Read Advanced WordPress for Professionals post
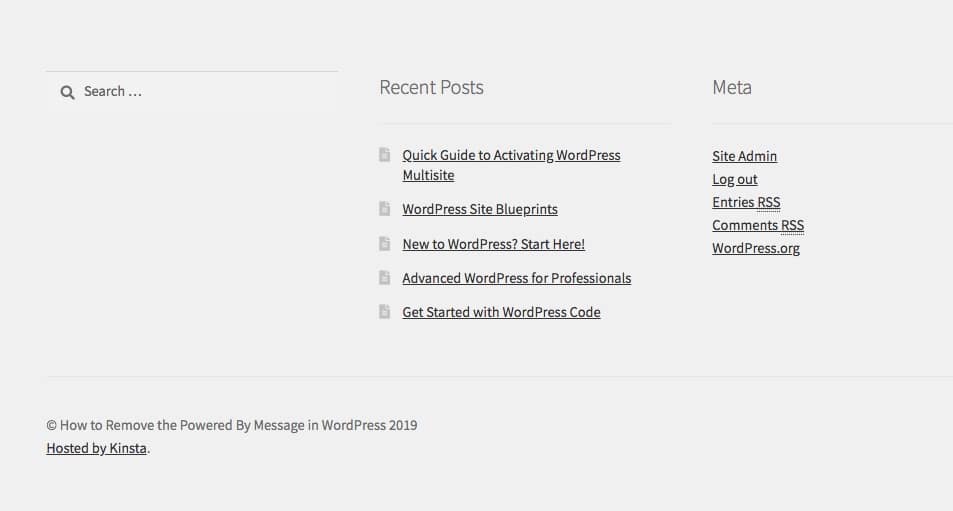 click(516, 278)
